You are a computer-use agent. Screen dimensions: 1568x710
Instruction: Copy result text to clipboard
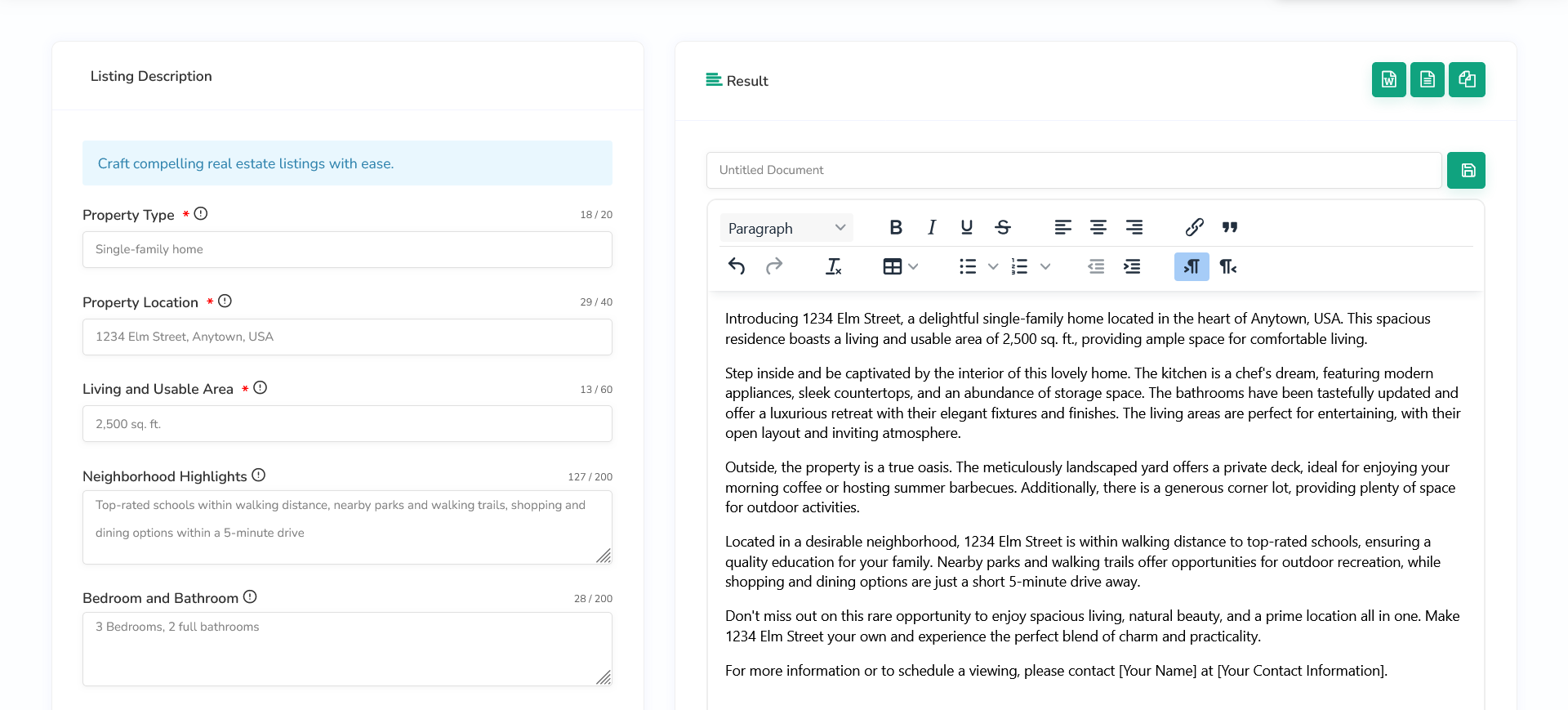[x=1467, y=80]
